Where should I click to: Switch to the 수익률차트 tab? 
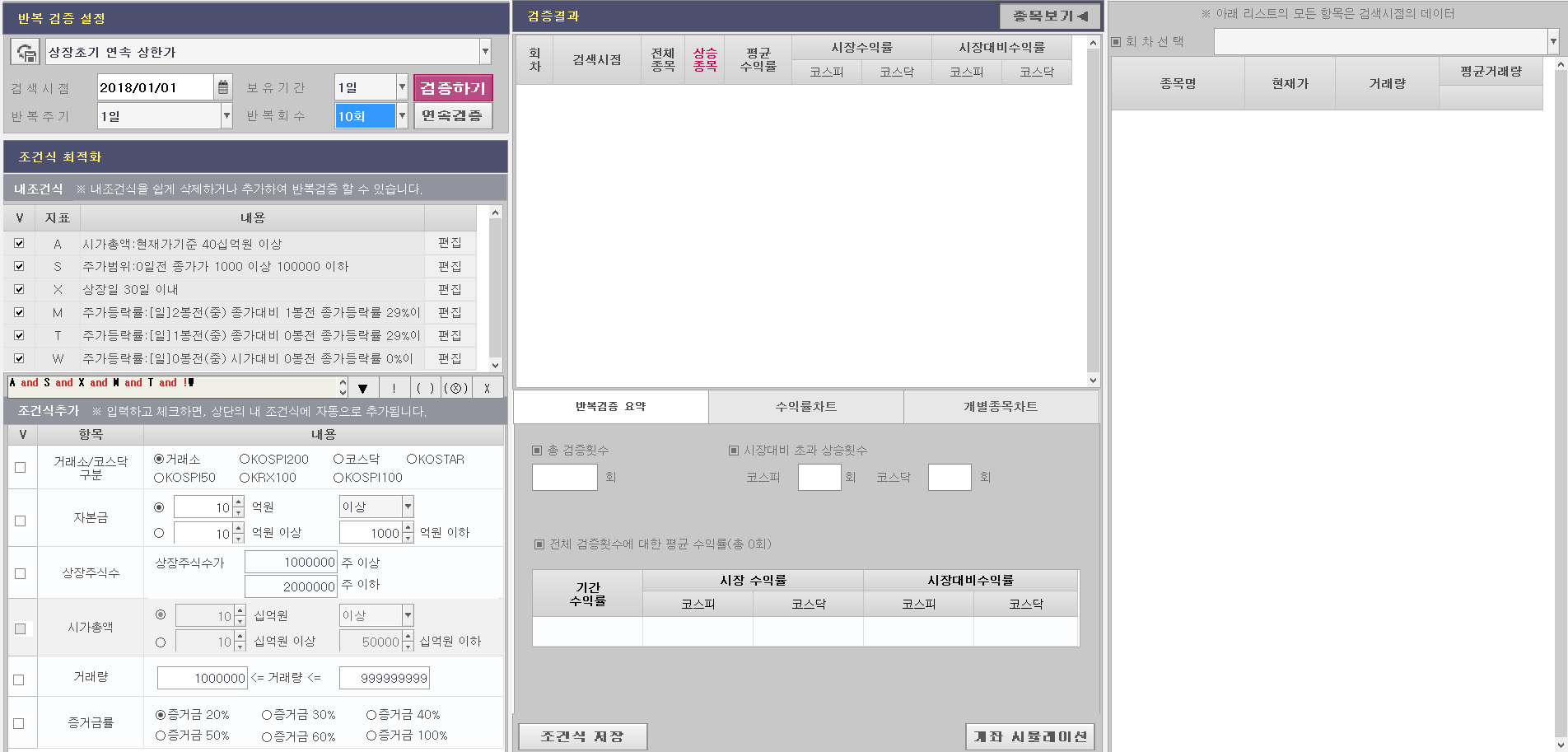point(806,407)
